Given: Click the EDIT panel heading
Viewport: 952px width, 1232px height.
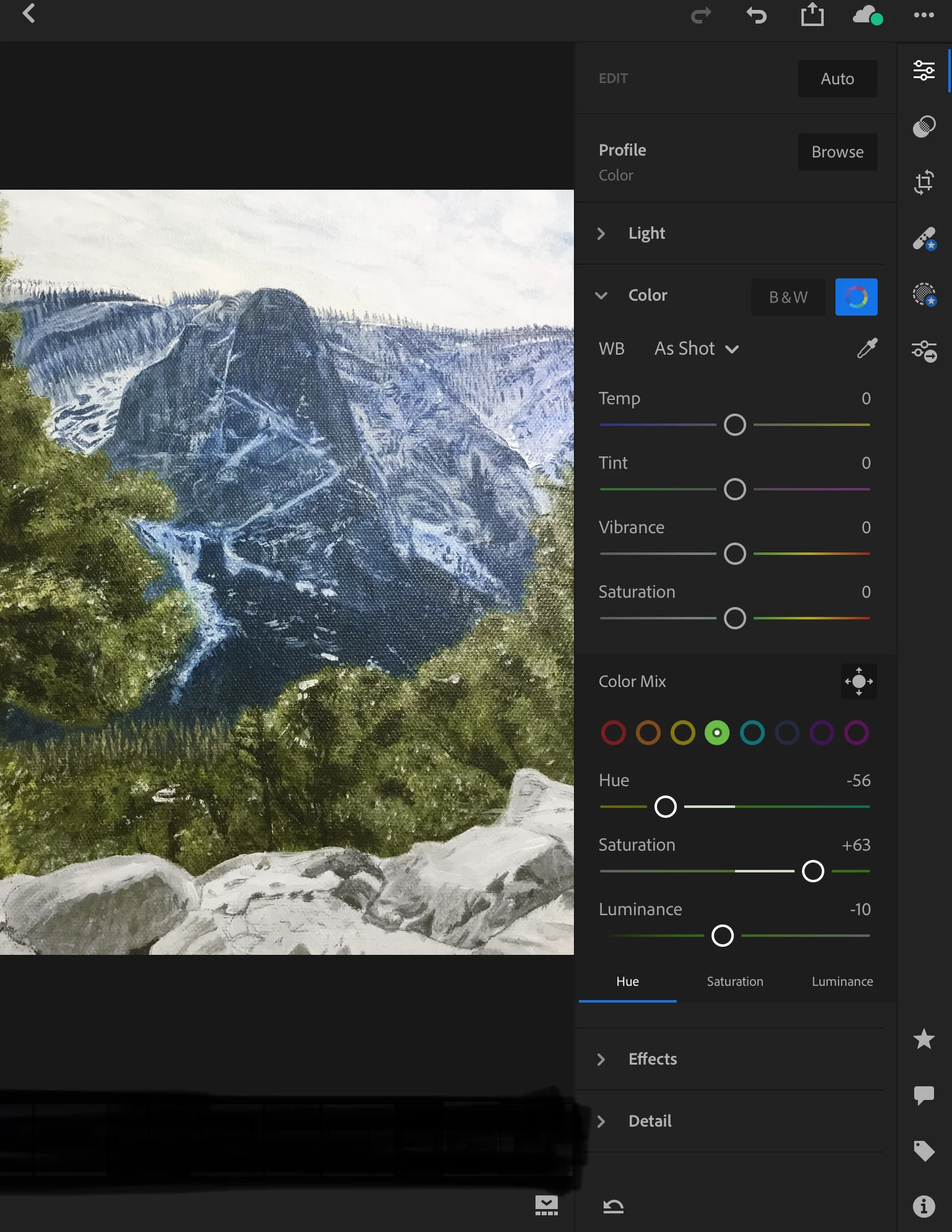Looking at the screenshot, I should (x=613, y=79).
